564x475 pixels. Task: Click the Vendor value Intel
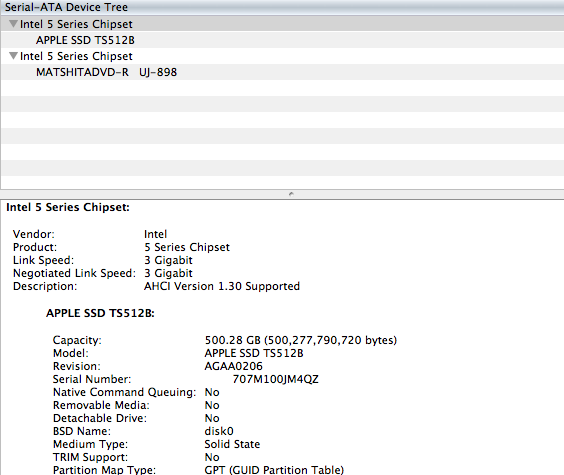pos(155,234)
